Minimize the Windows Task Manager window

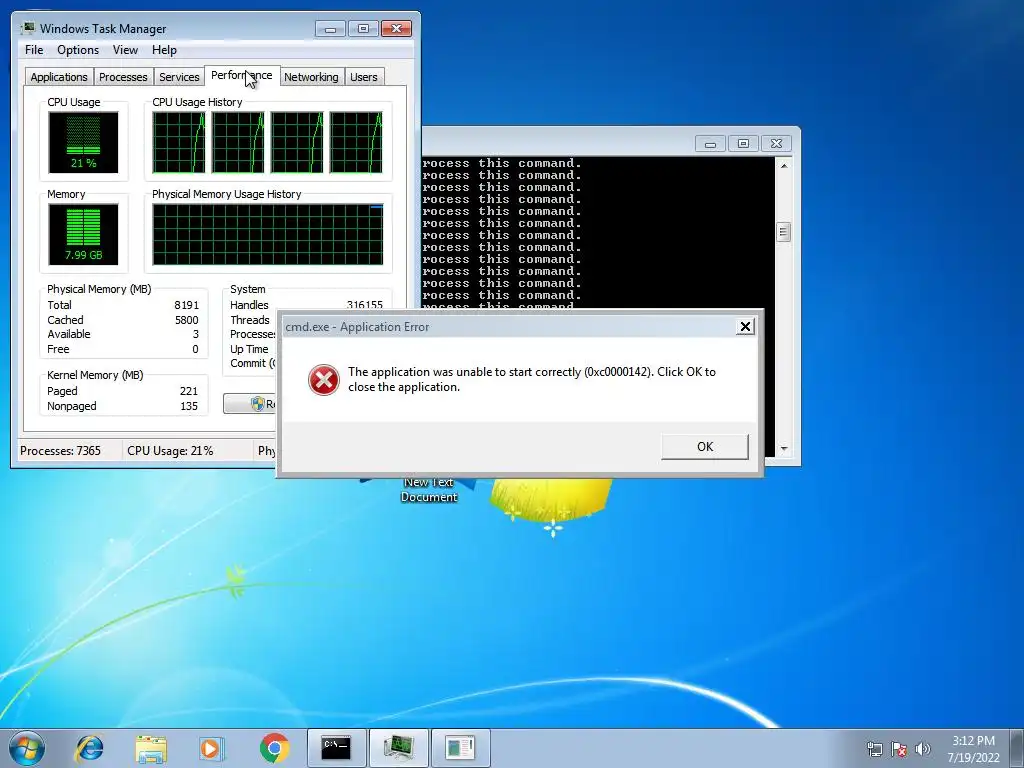(330, 29)
